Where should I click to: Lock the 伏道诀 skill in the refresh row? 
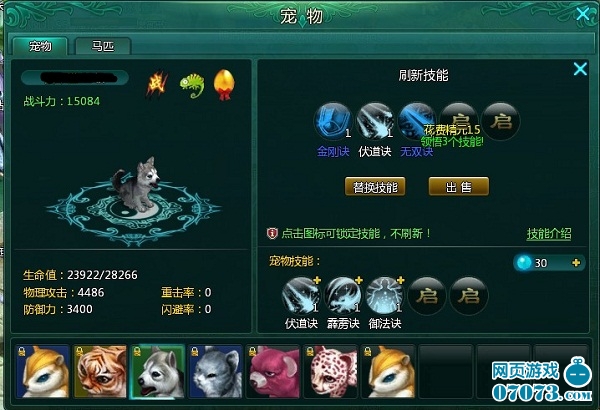pyautogui.click(x=375, y=121)
